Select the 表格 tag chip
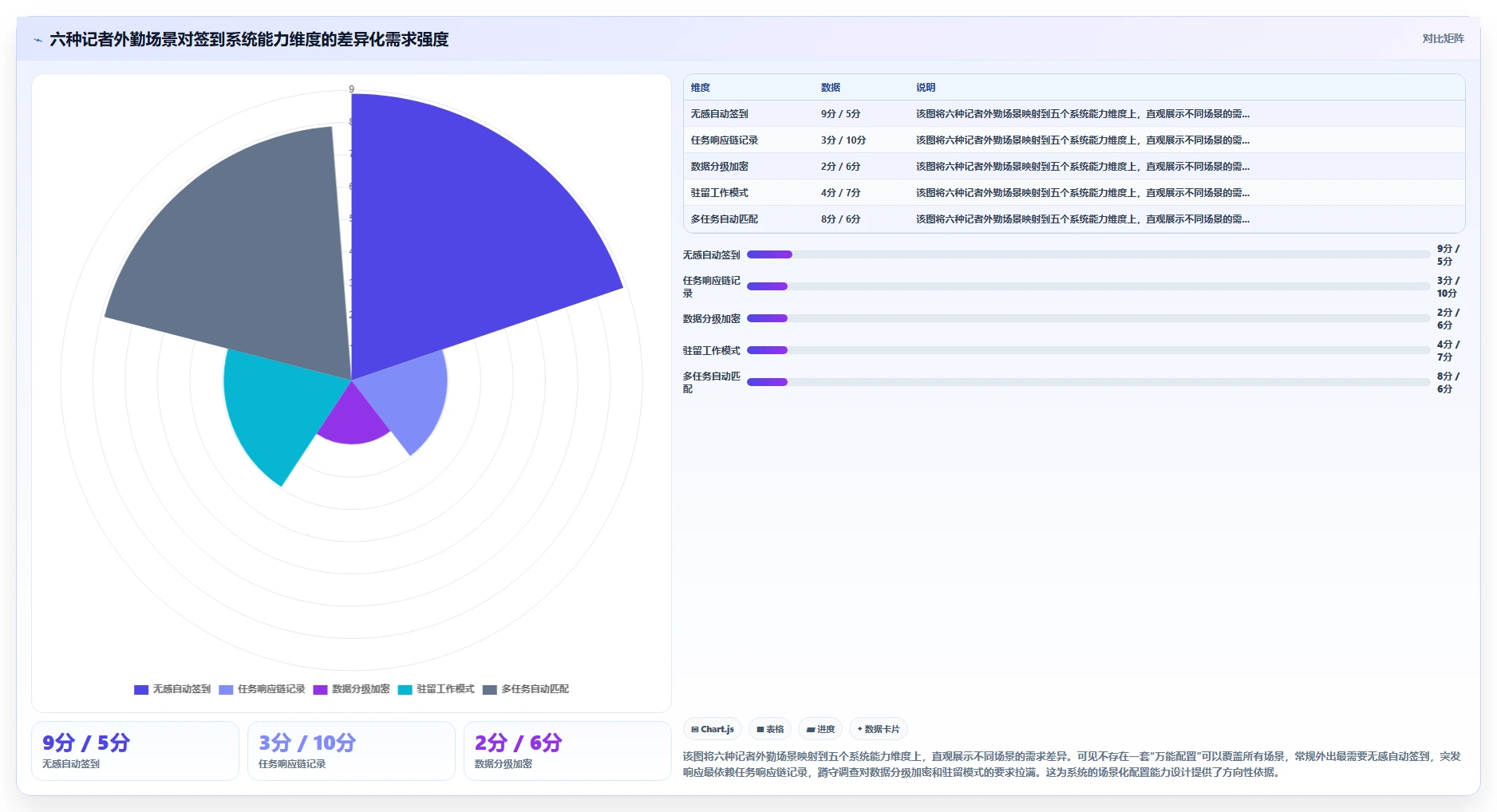Viewport: 1497px width, 812px height. point(770,729)
